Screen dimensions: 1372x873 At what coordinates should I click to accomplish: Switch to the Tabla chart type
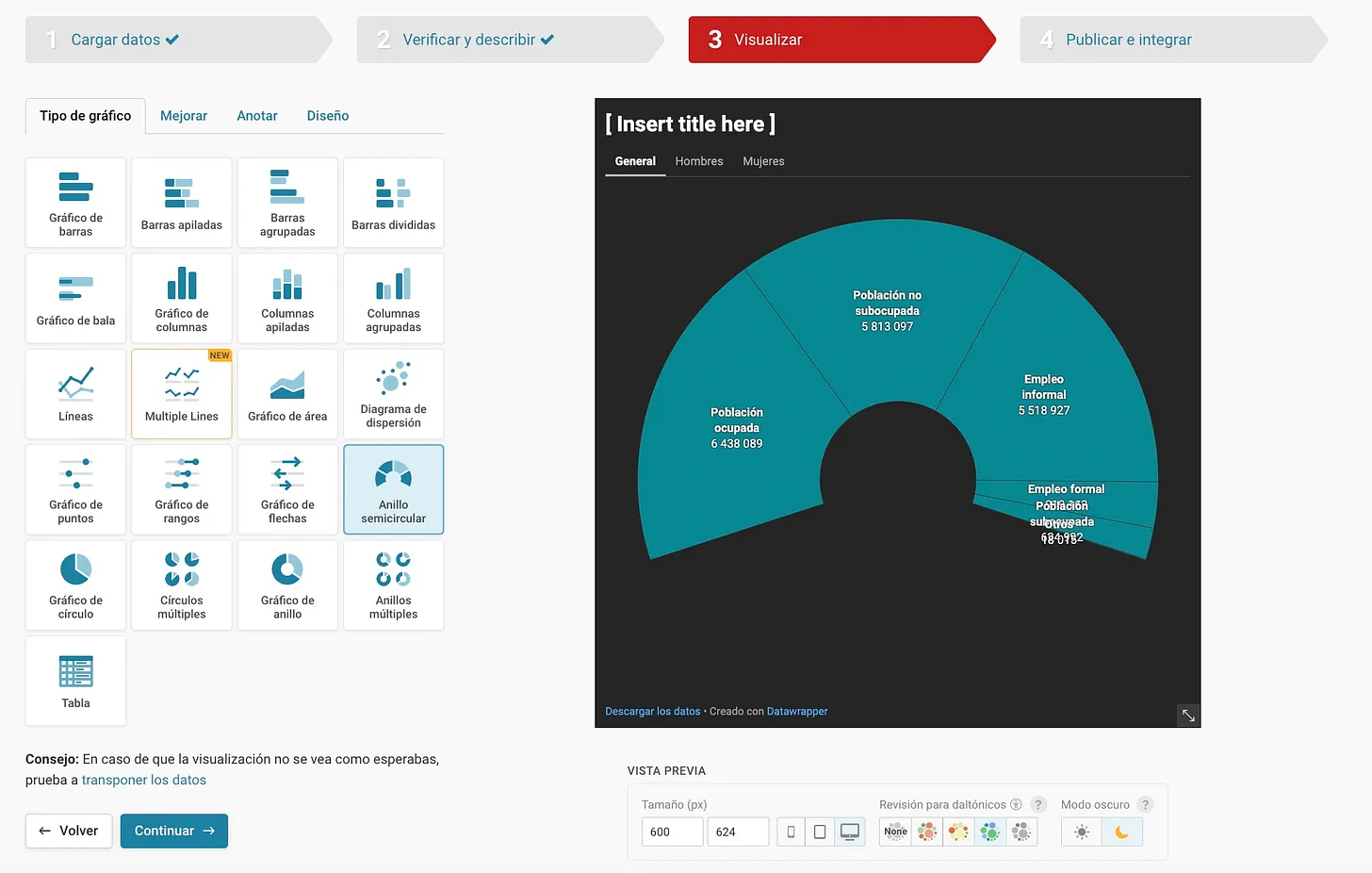75,680
